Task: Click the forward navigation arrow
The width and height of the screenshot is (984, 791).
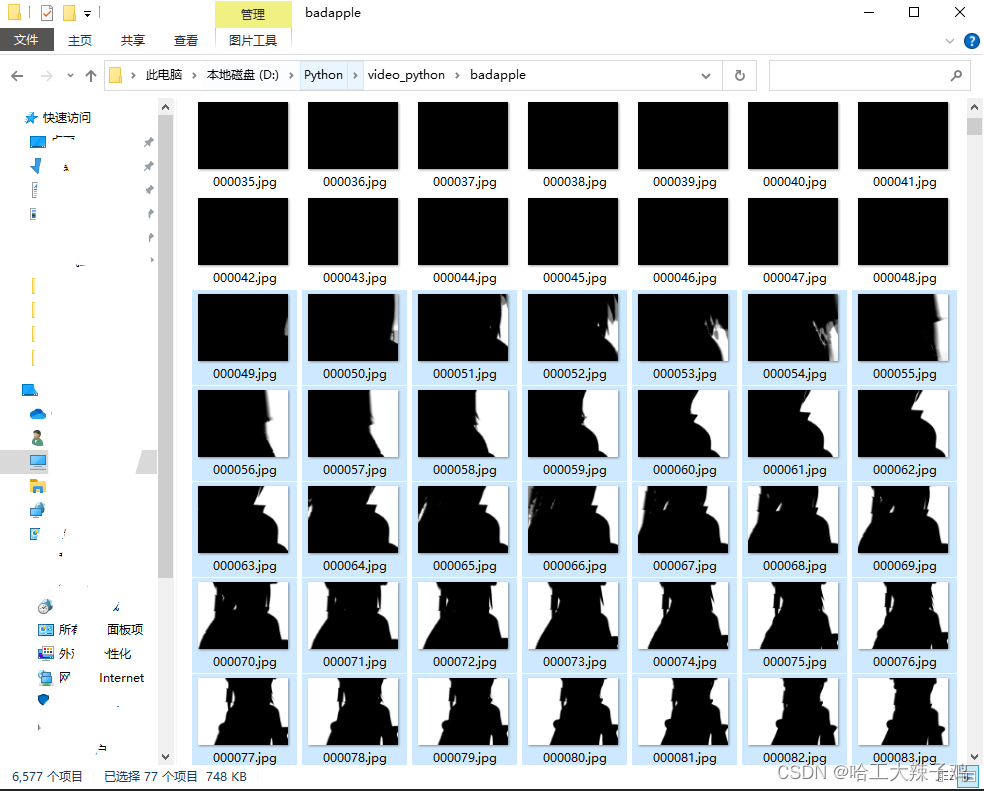Action: [x=46, y=76]
